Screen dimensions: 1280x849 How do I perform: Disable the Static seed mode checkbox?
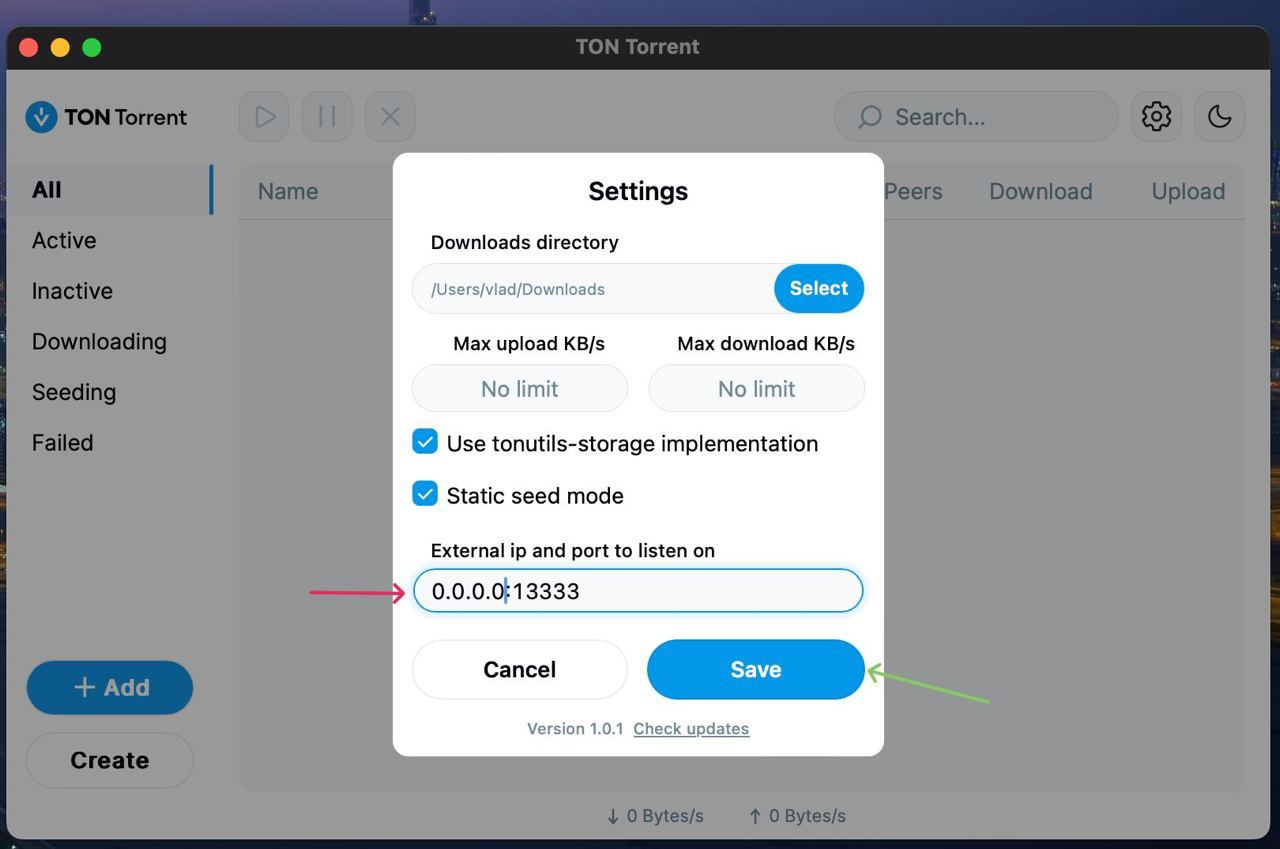tap(425, 494)
